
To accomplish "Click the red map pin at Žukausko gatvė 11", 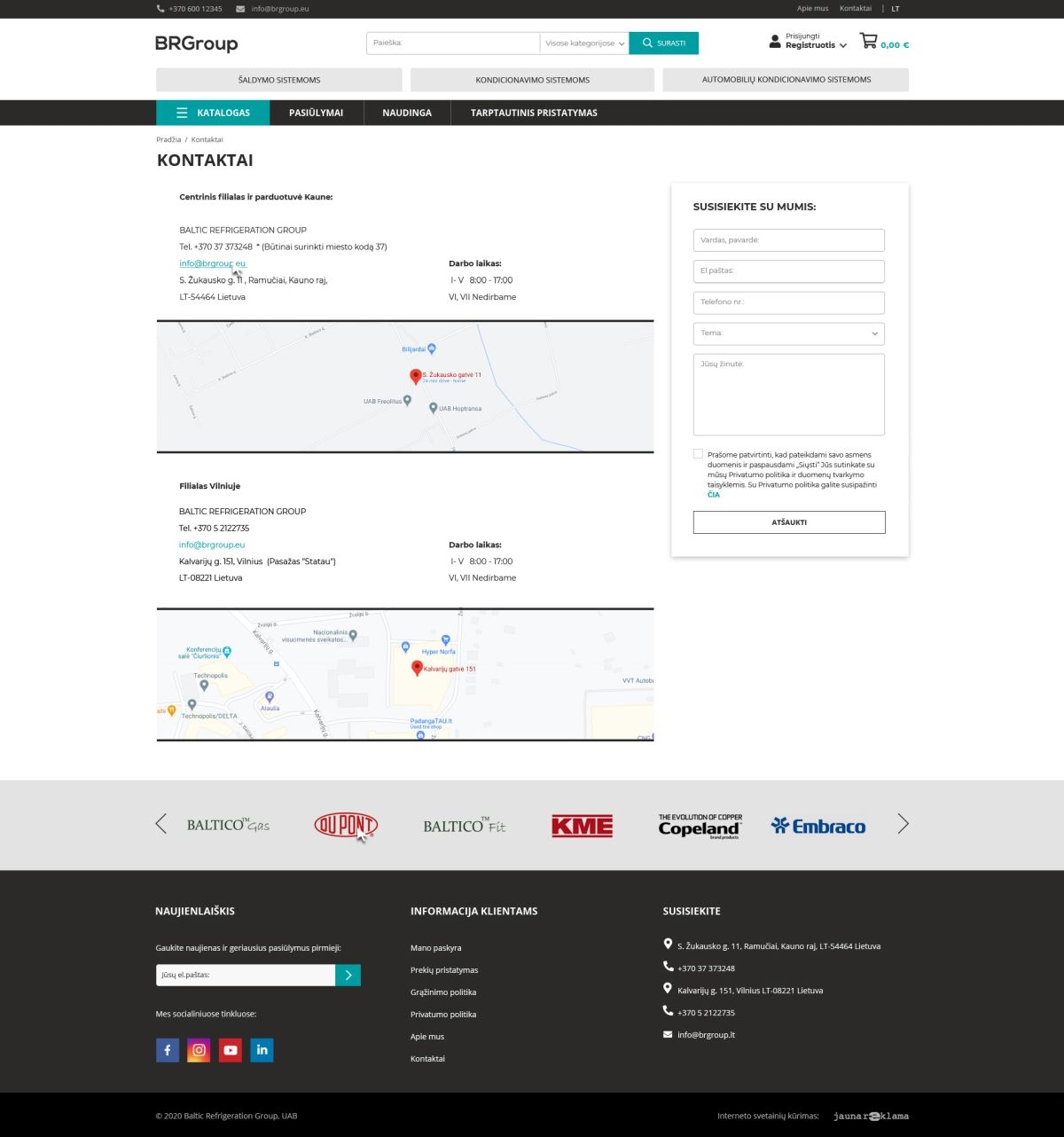I will coord(415,376).
